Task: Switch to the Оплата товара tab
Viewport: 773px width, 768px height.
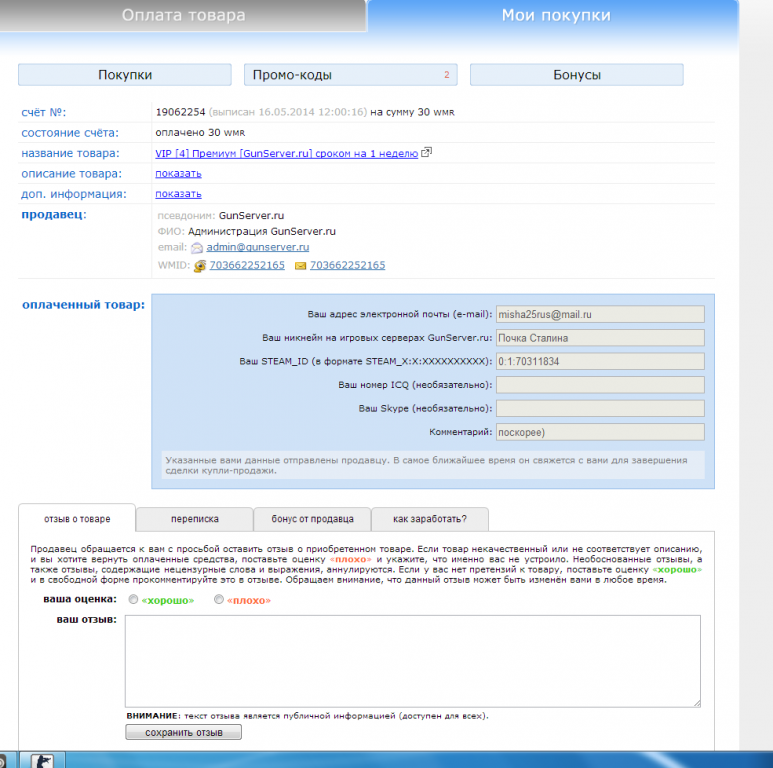Action: point(183,16)
